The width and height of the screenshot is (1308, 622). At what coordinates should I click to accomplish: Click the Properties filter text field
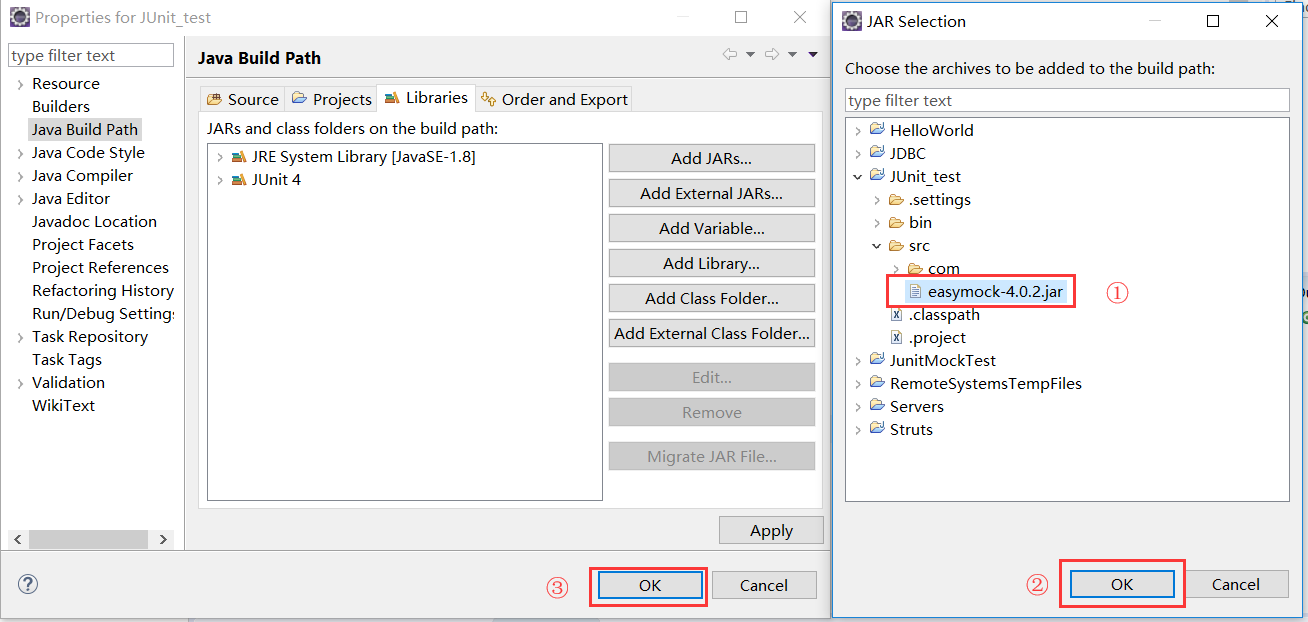click(91, 55)
